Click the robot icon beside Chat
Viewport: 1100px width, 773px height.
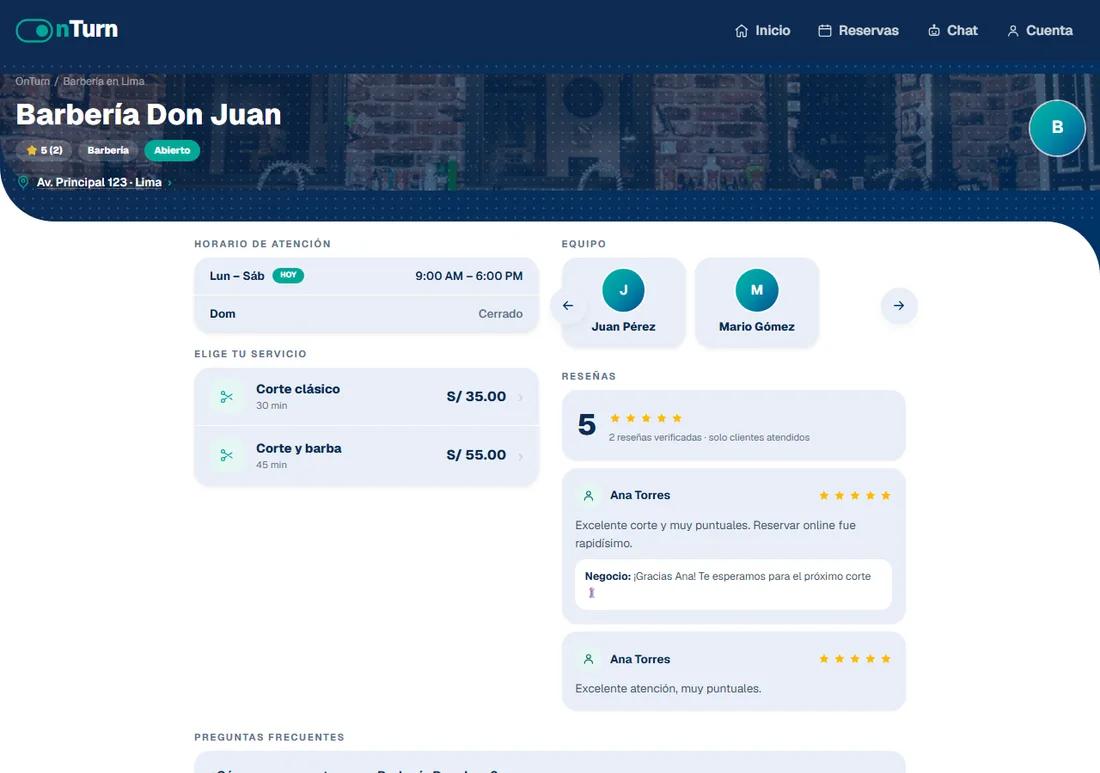click(934, 31)
